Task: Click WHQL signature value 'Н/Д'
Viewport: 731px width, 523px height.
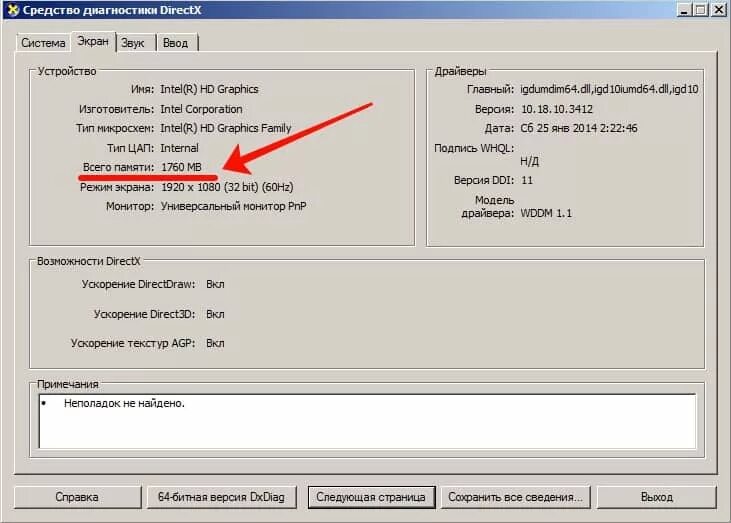Action: (530, 161)
